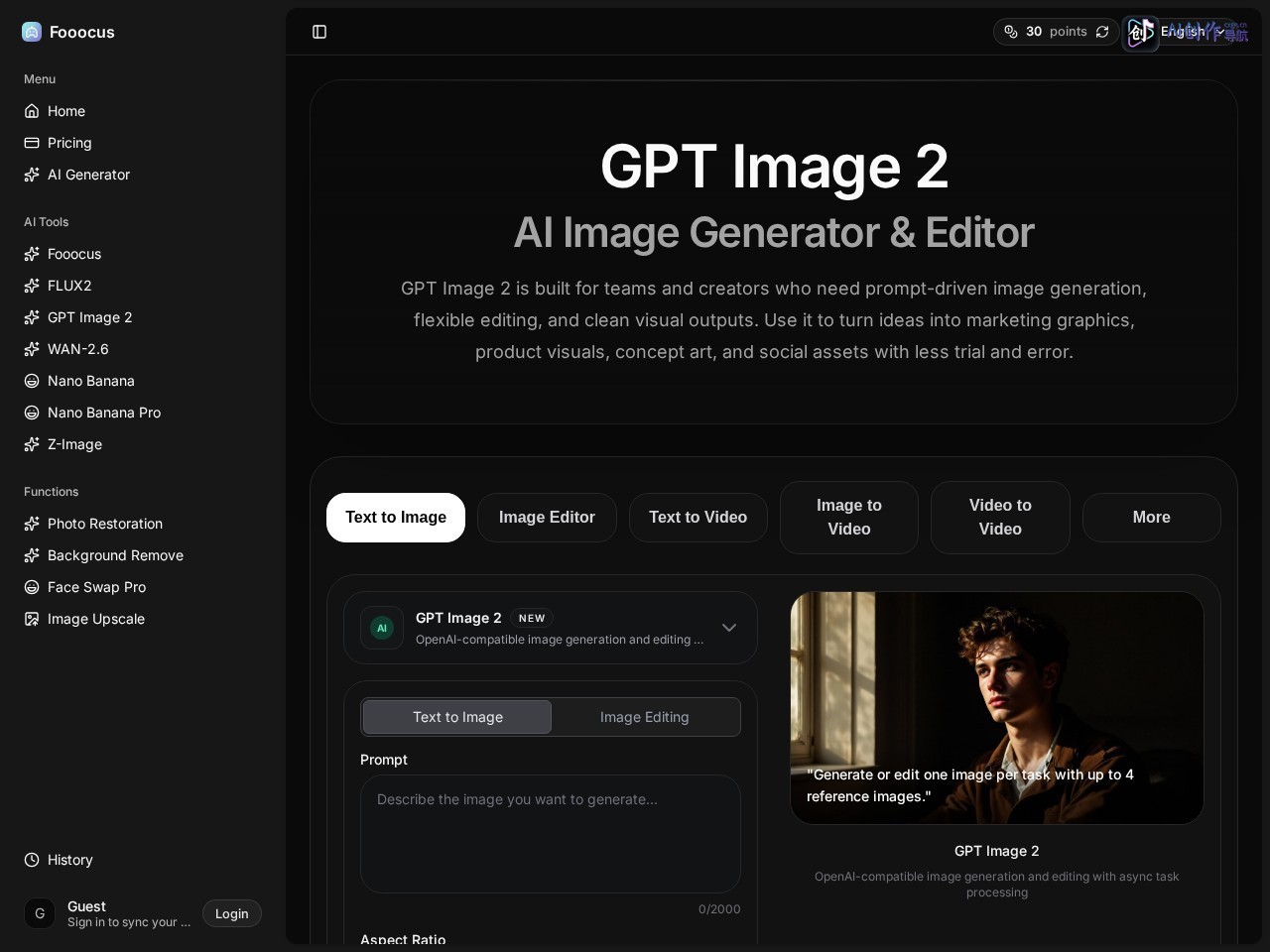This screenshot has height=952, width=1270.
Task: Open the More tab
Action: pos(1152,518)
